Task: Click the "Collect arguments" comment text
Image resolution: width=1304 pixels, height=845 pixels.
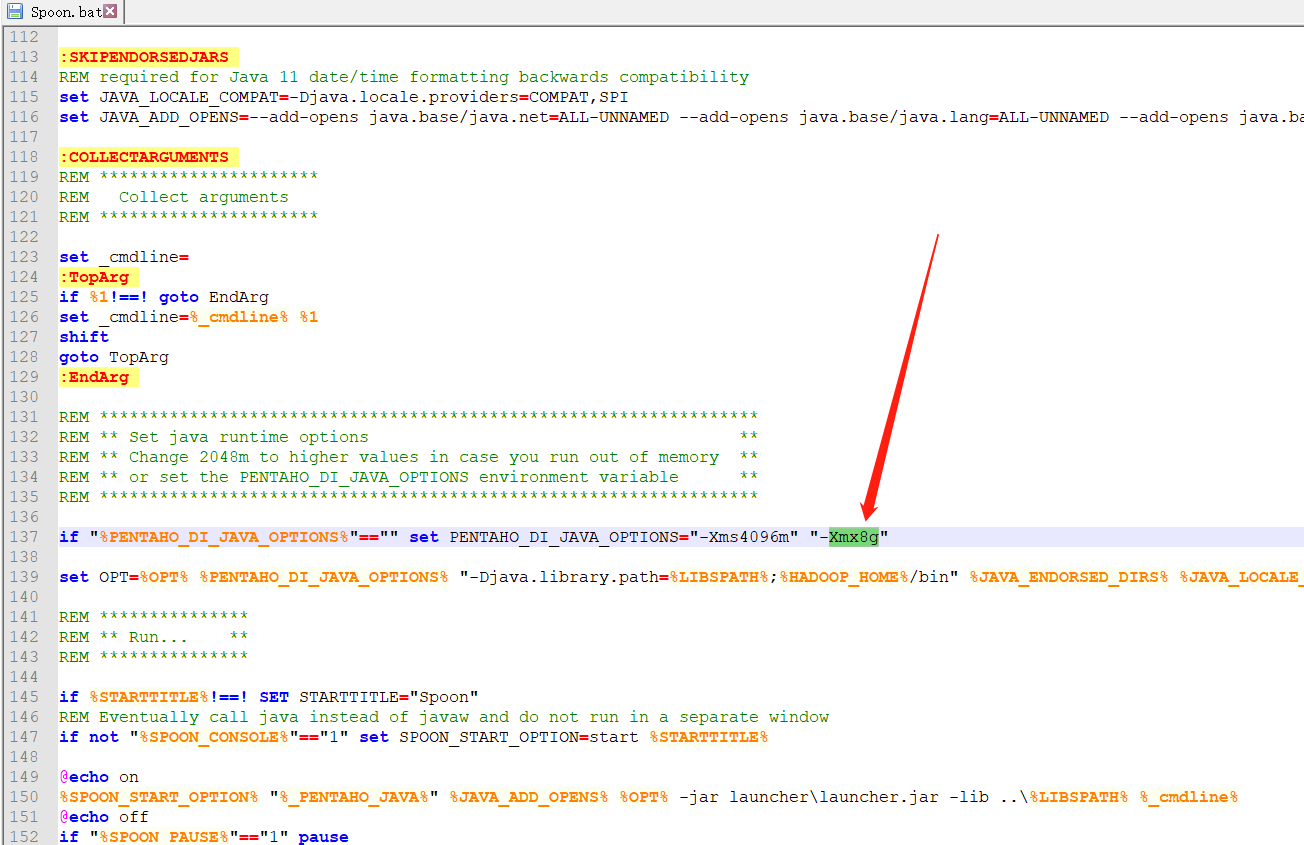Action: pos(203,197)
